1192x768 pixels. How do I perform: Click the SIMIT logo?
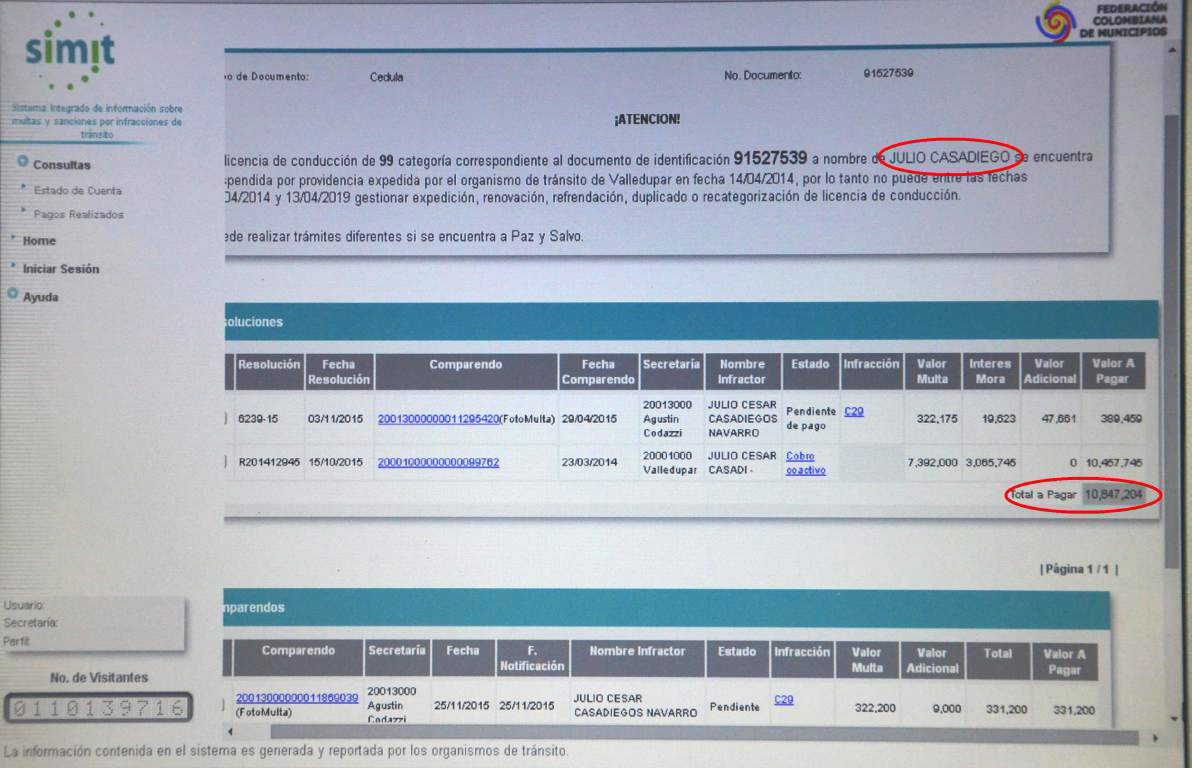pyautogui.click(x=70, y=50)
